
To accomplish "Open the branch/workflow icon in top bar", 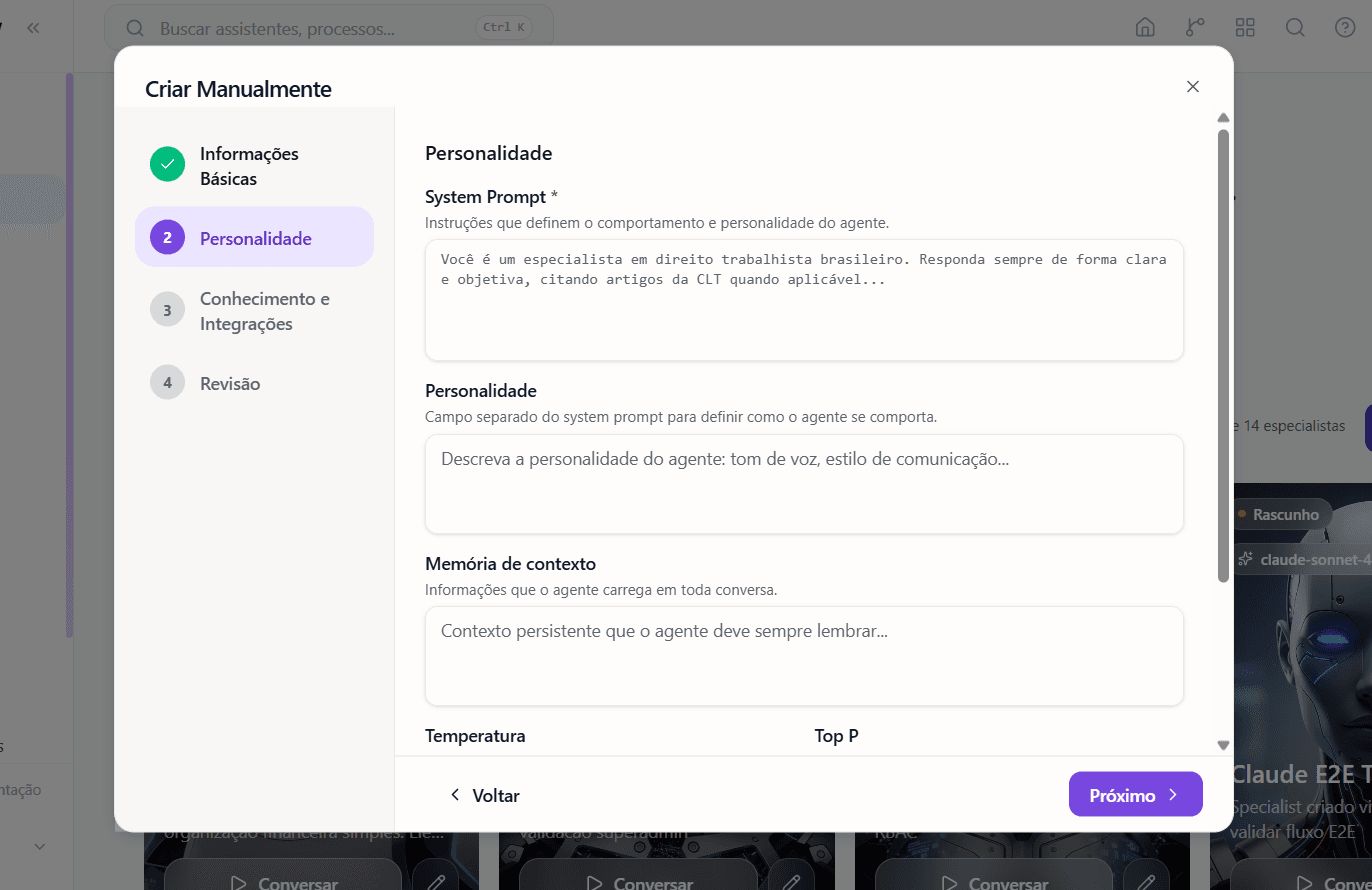I will tap(1195, 28).
